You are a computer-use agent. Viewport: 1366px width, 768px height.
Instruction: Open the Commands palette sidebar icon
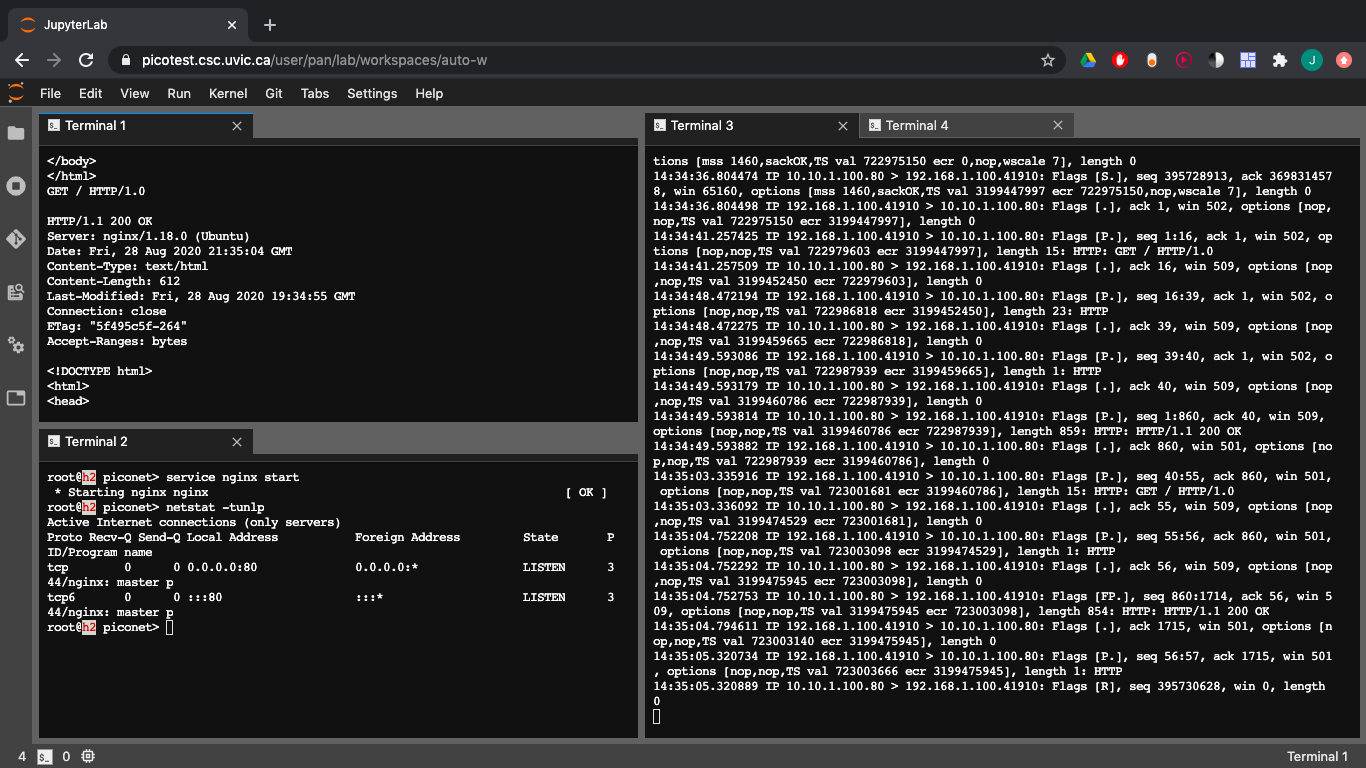(x=16, y=292)
